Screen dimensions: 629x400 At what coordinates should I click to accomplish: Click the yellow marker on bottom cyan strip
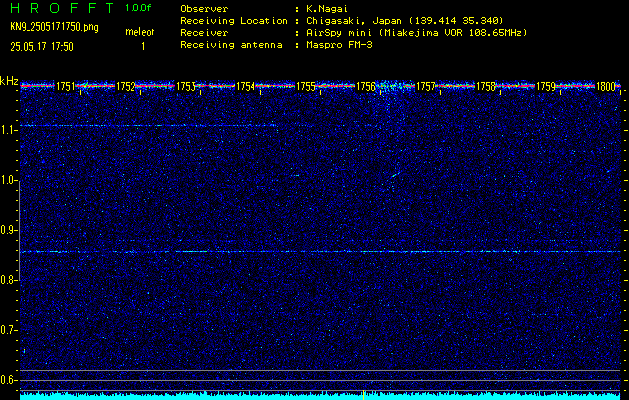pyautogui.click(x=363, y=395)
